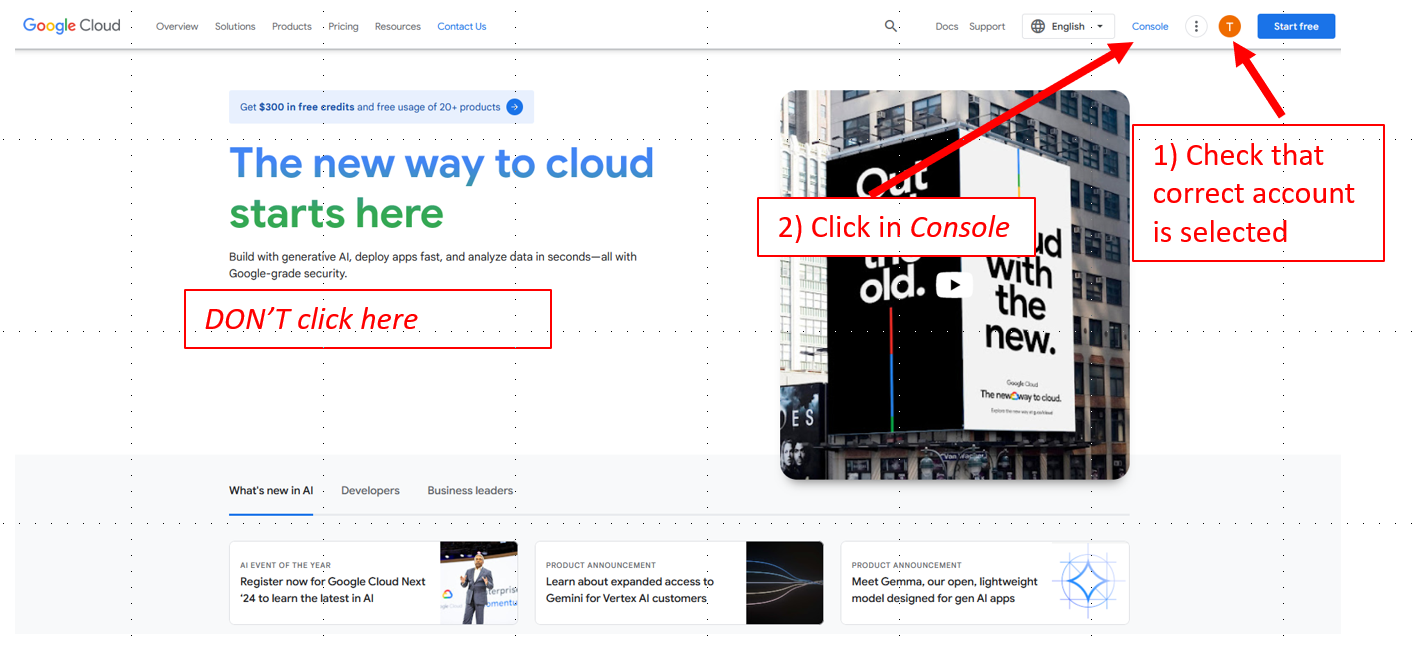This screenshot has height=651, width=1425.
Task: Click the Get $300 in free credits banner text
Action: 370,107
